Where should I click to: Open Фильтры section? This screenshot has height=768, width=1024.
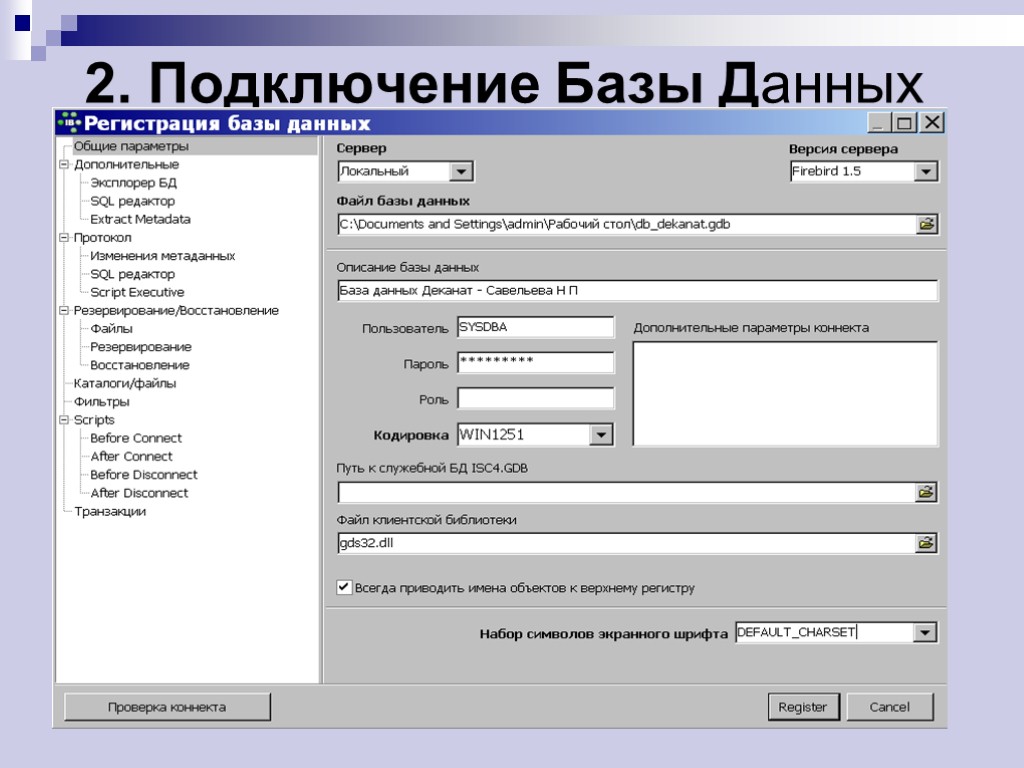coord(101,402)
